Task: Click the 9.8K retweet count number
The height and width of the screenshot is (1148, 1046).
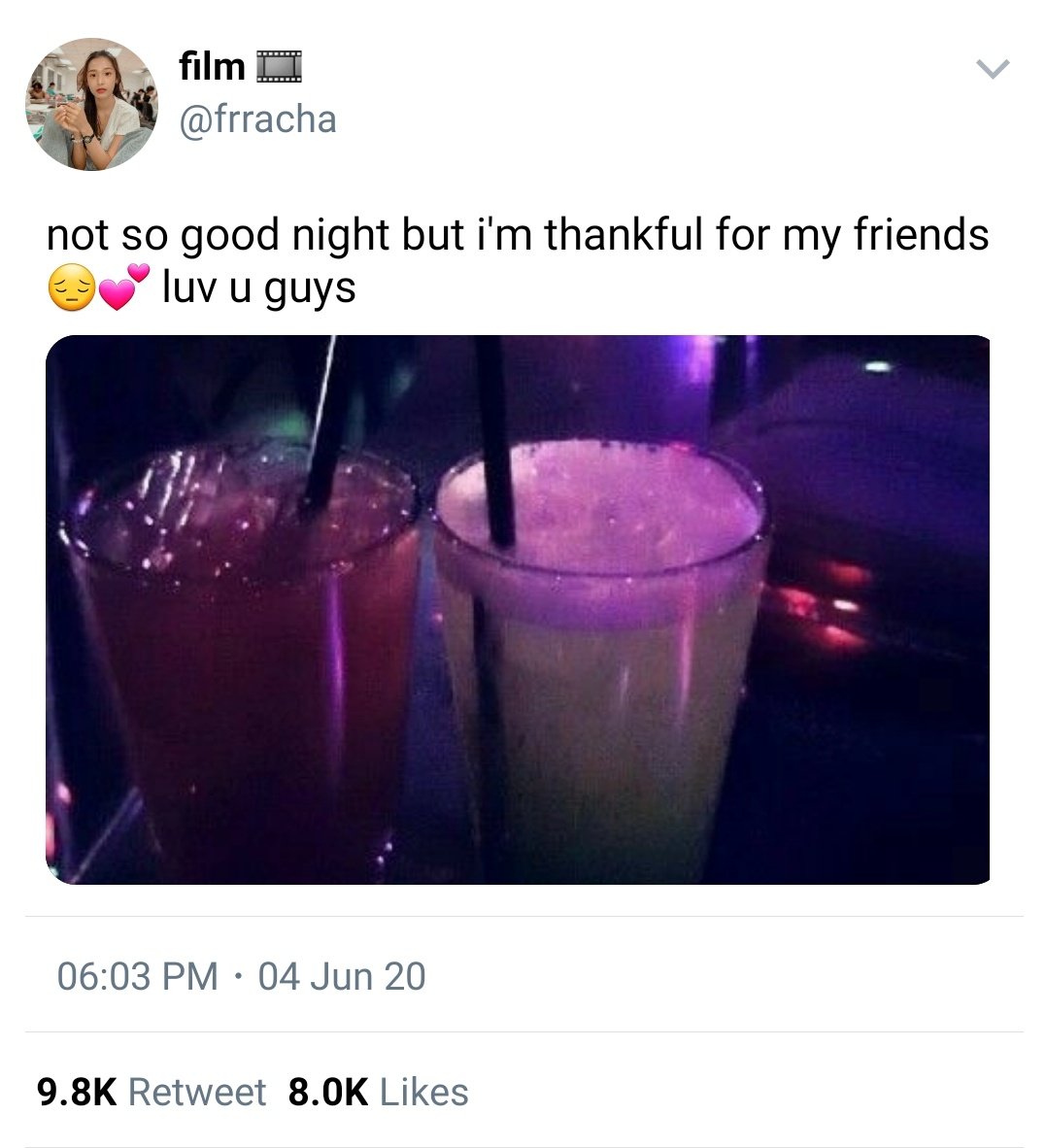Action: [77, 1092]
